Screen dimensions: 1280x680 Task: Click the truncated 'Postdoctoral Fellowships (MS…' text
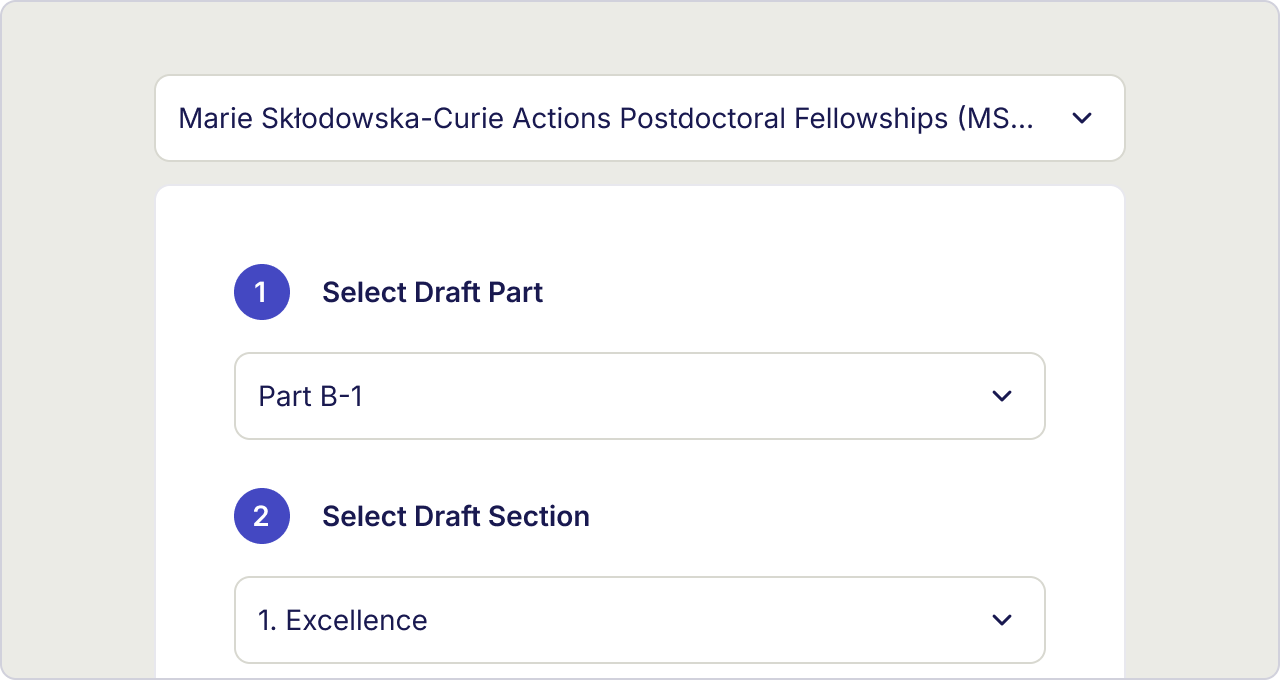coord(828,119)
